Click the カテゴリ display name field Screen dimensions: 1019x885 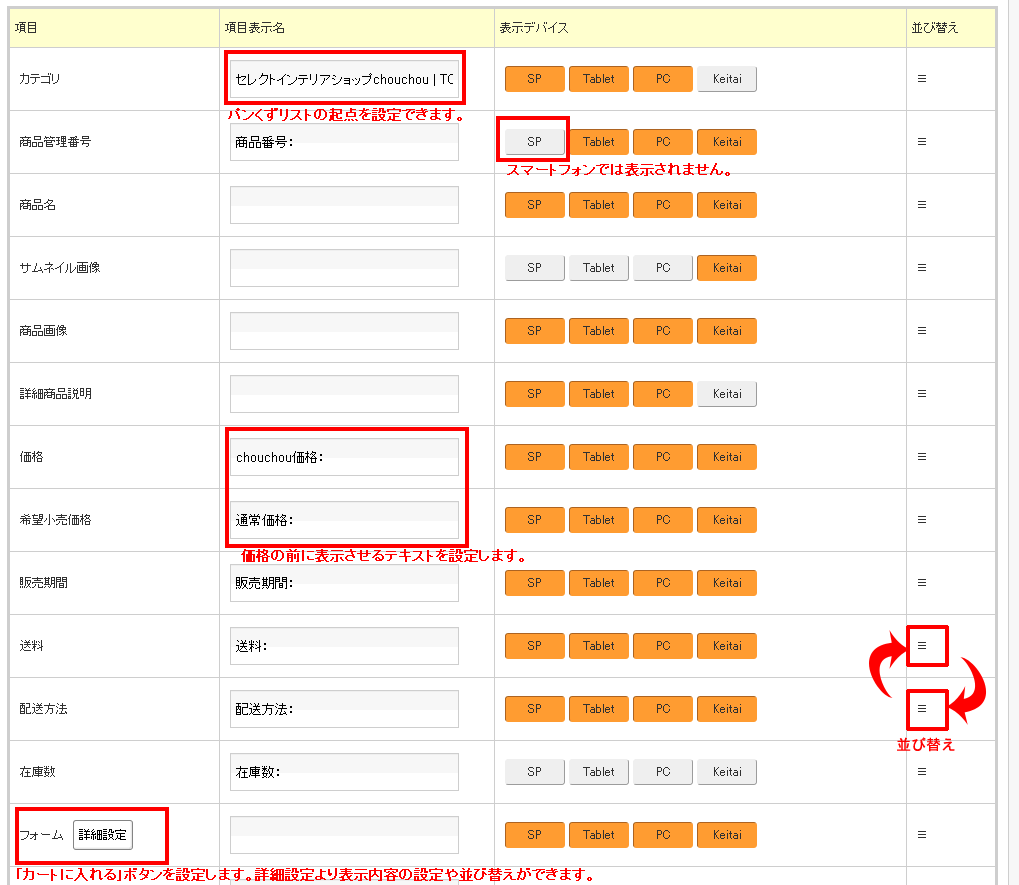point(344,79)
